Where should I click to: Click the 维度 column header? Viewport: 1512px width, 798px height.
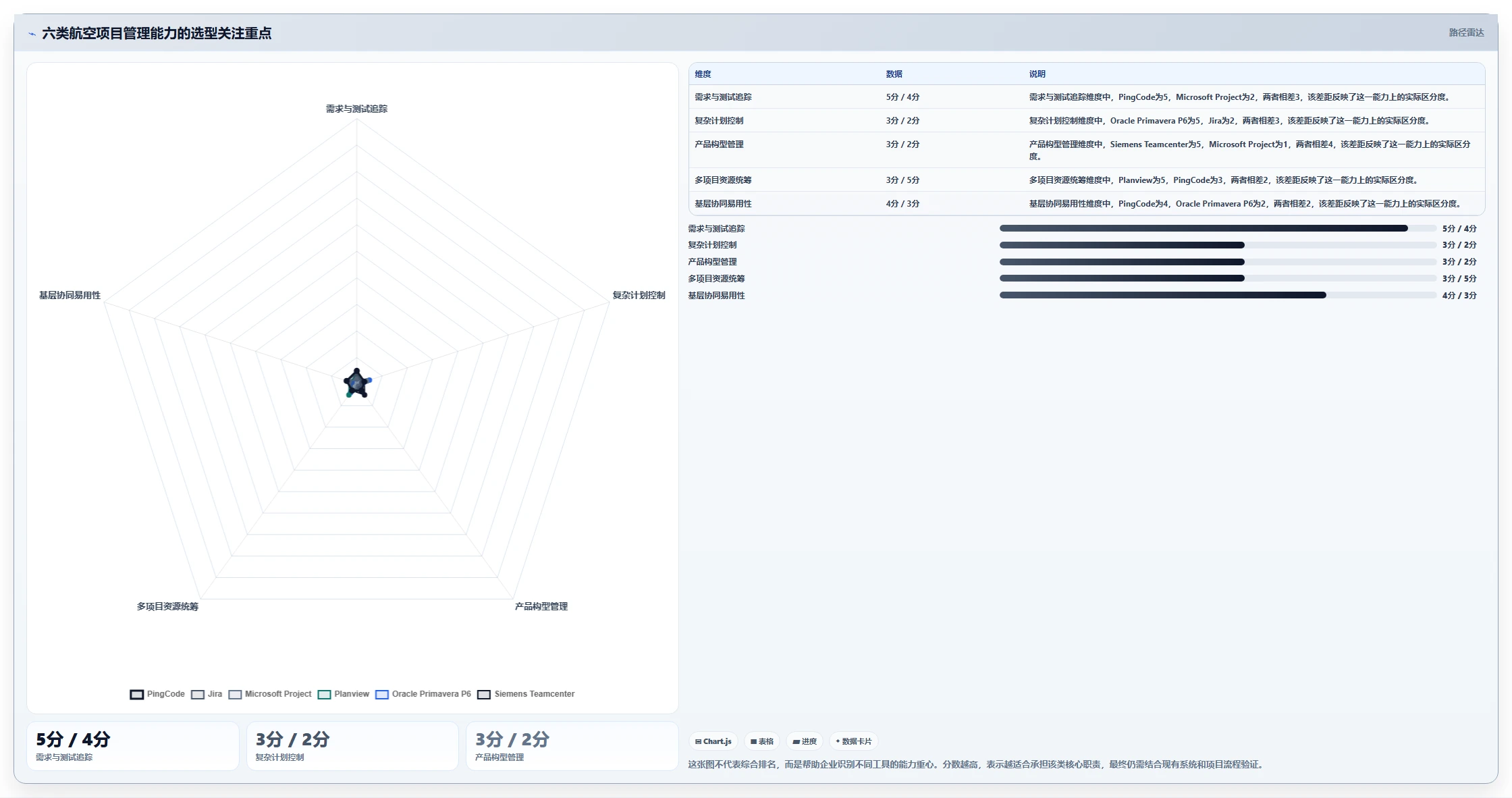click(x=703, y=74)
